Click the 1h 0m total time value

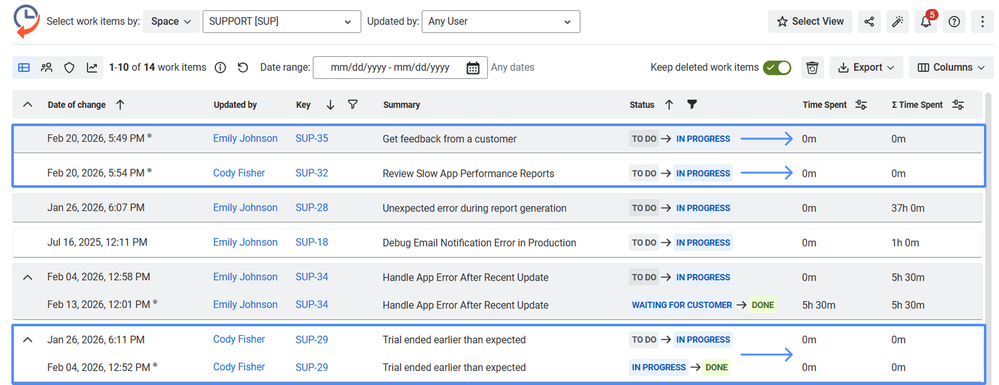pos(905,243)
